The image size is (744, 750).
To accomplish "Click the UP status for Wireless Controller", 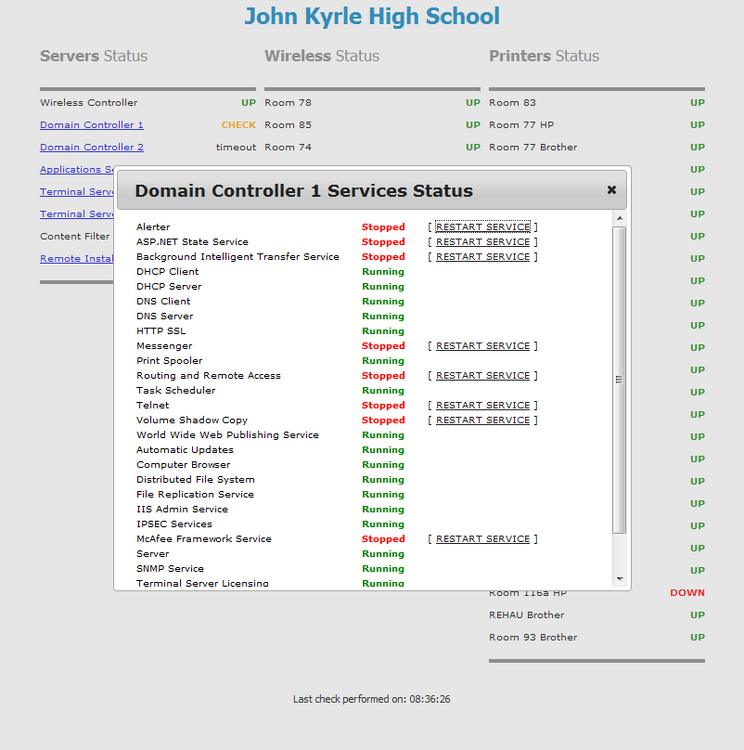I will (x=248, y=102).
